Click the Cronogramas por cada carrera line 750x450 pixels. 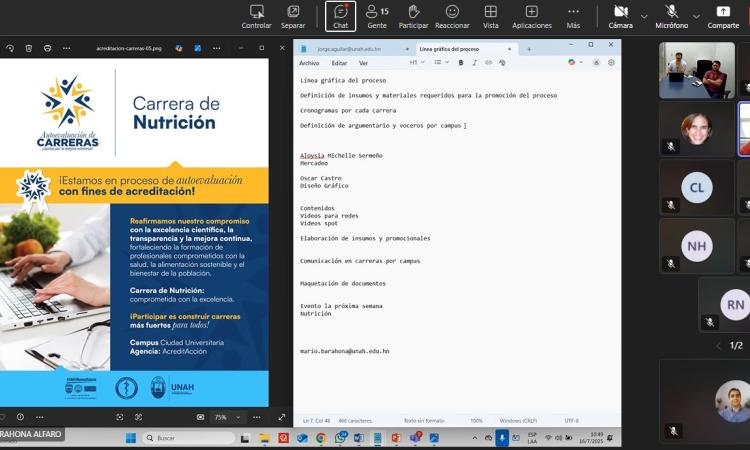348,110
